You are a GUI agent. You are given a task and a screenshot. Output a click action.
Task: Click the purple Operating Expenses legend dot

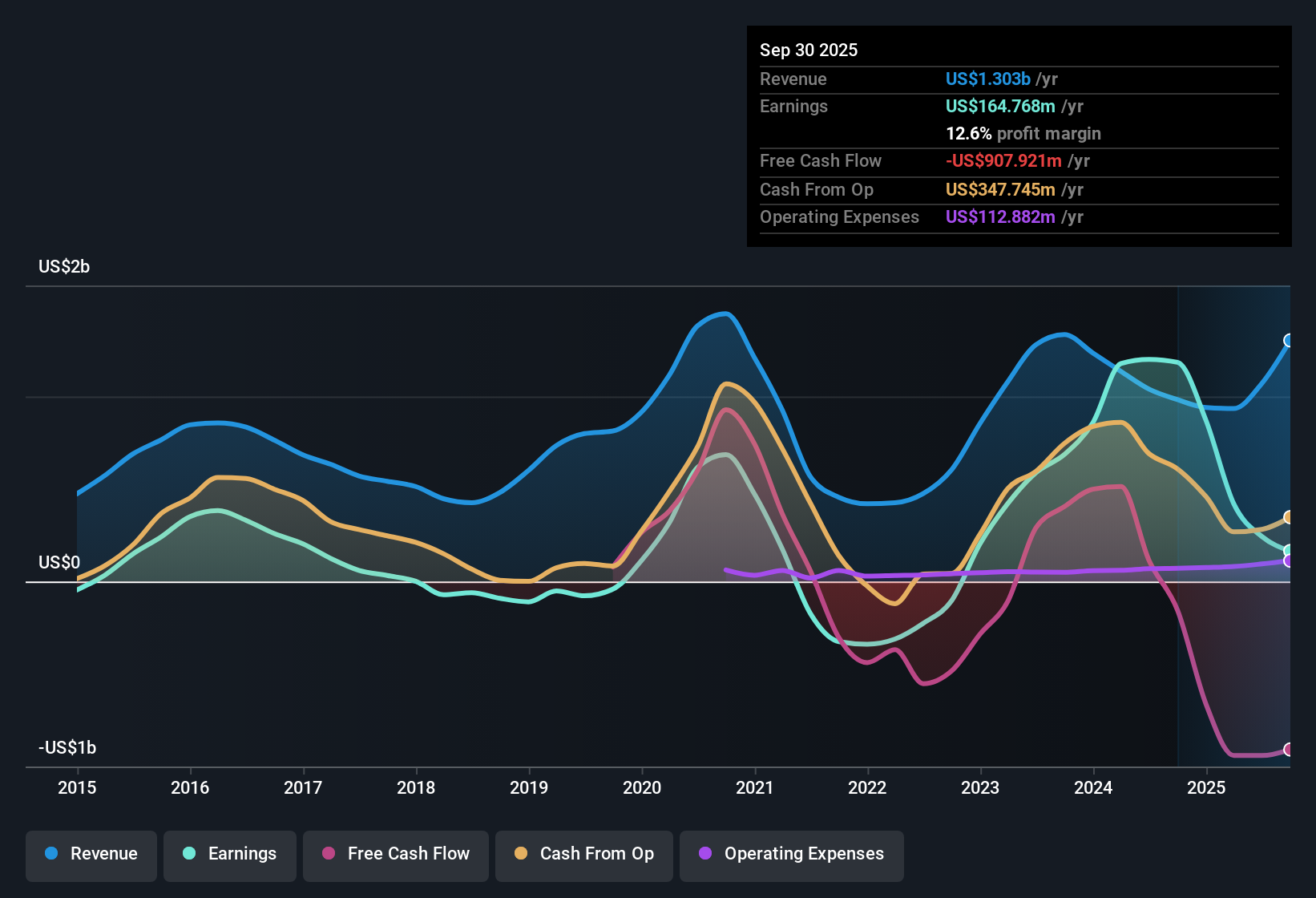coord(704,854)
